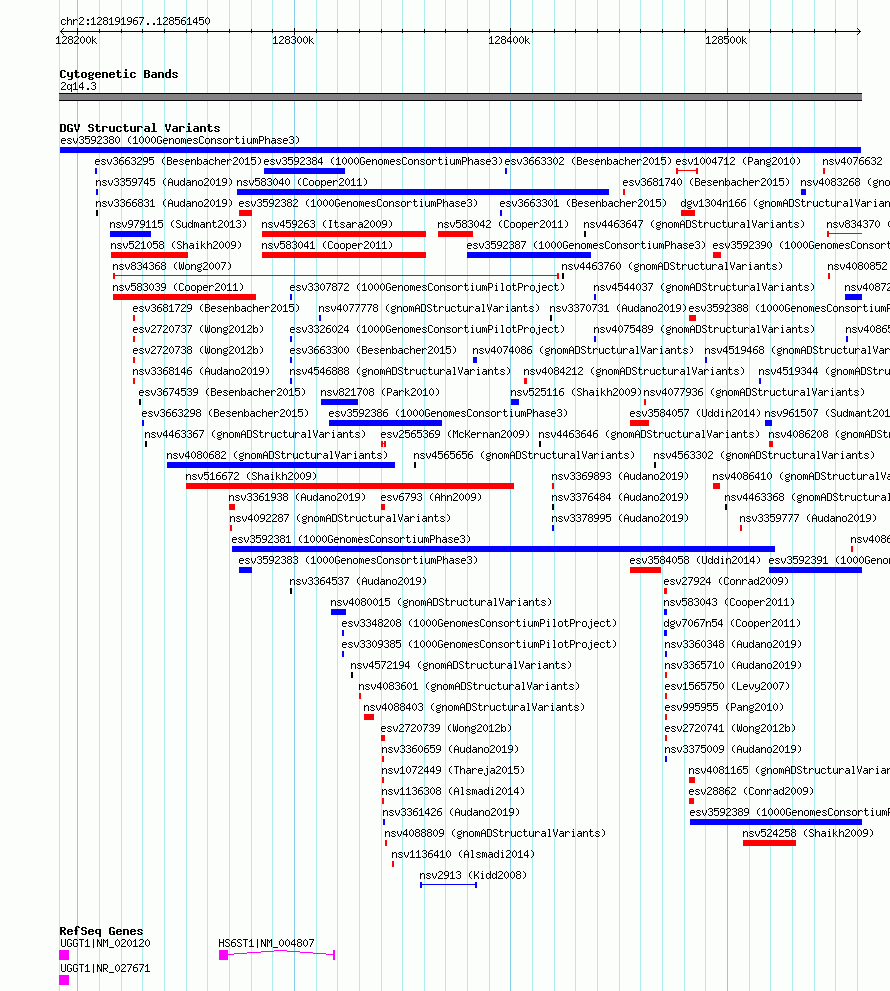Select esv3592384 variant label
Image resolution: width=890 pixels, height=991 pixels.
click(x=383, y=161)
